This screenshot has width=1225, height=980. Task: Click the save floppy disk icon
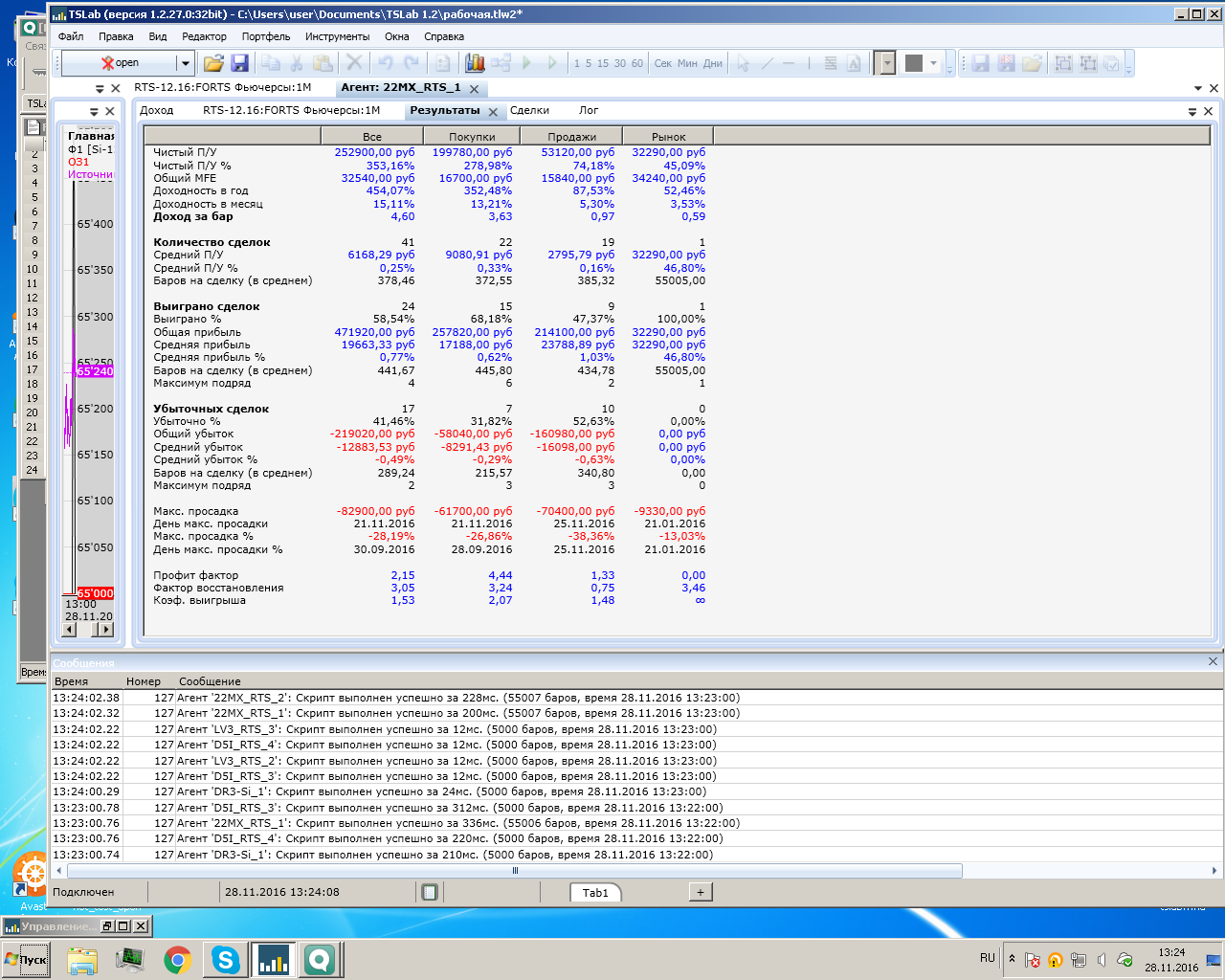coord(239,63)
